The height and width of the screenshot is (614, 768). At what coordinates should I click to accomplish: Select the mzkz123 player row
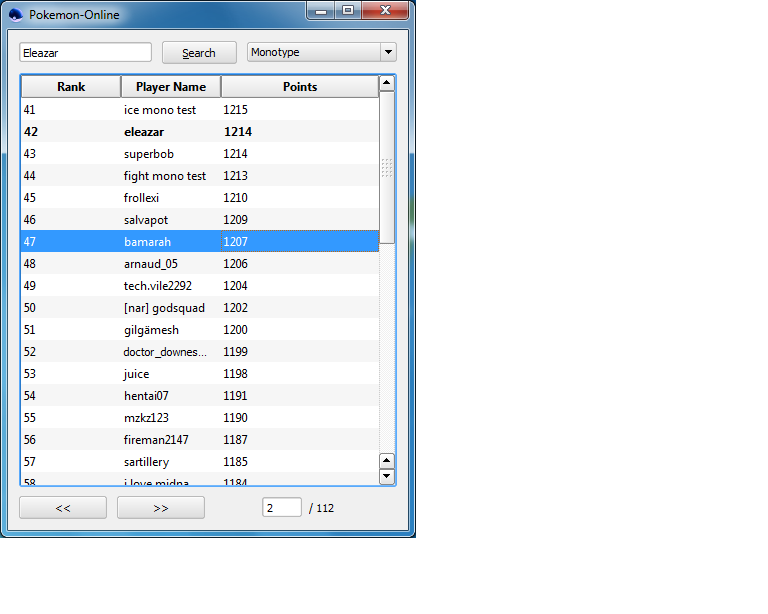[200, 418]
